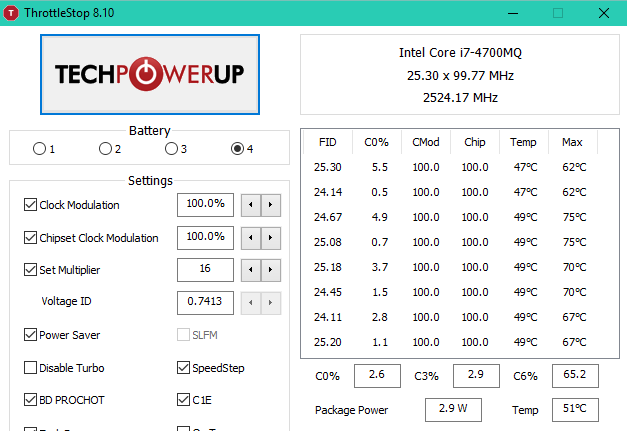Click the ThrottleStop app icon in title bar
Screen dimensions: 627x431
pos(11,13)
